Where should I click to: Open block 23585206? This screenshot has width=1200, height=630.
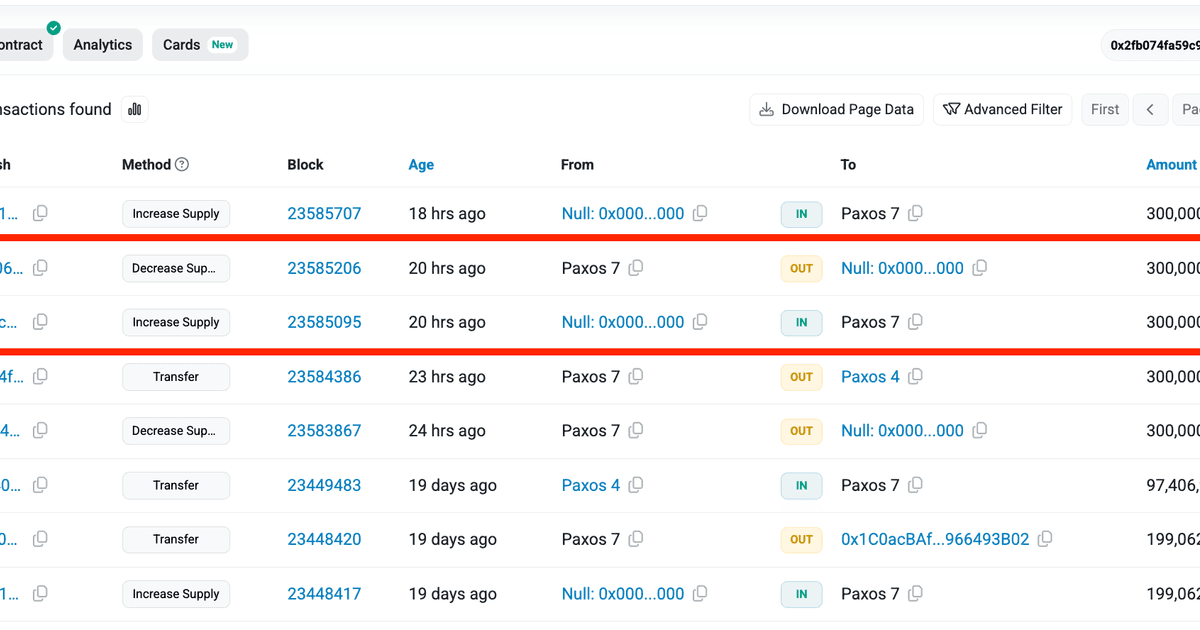pyautogui.click(x=324, y=268)
